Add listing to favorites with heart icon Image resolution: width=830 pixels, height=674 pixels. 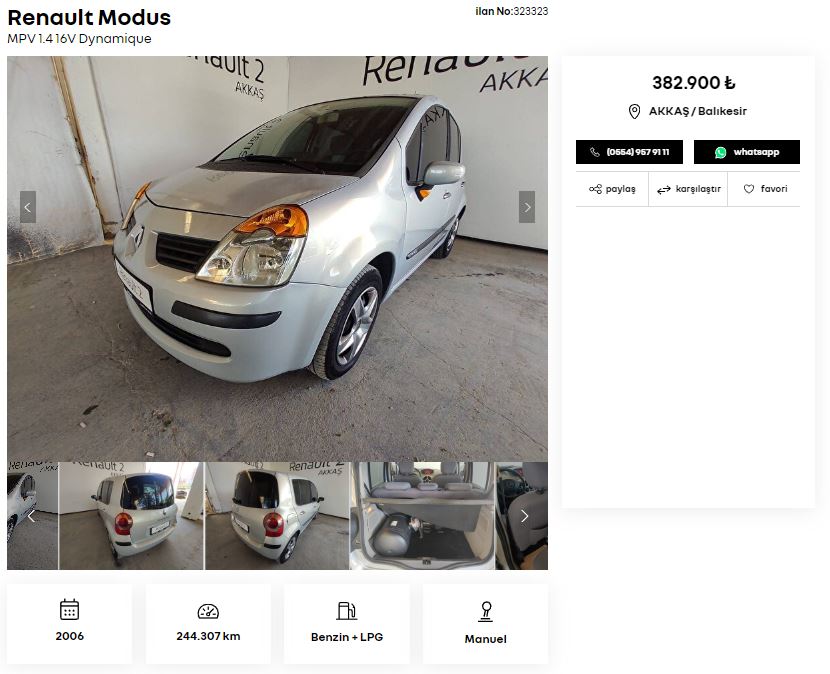(748, 189)
